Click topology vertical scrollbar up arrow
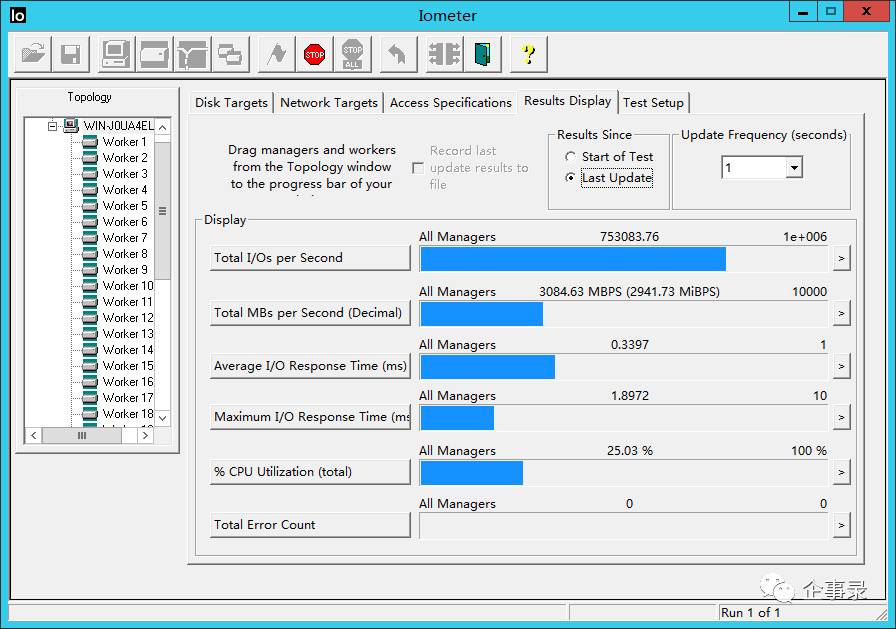Image resolution: width=896 pixels, height=629 pixels. pos(163,127)
